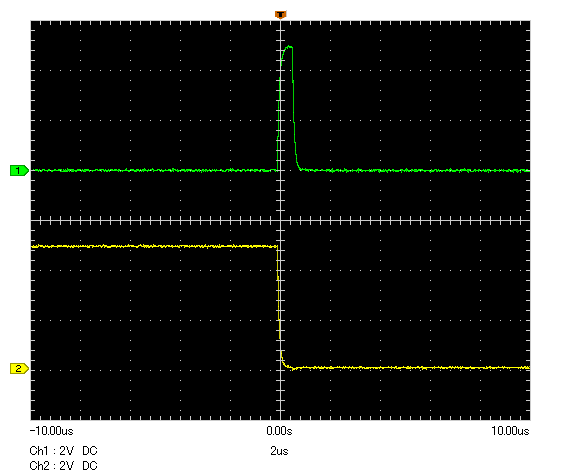Viewport: 561px width, 476px height.
Task: Click the center crosshair of the graticule
Action: [280, 220]
